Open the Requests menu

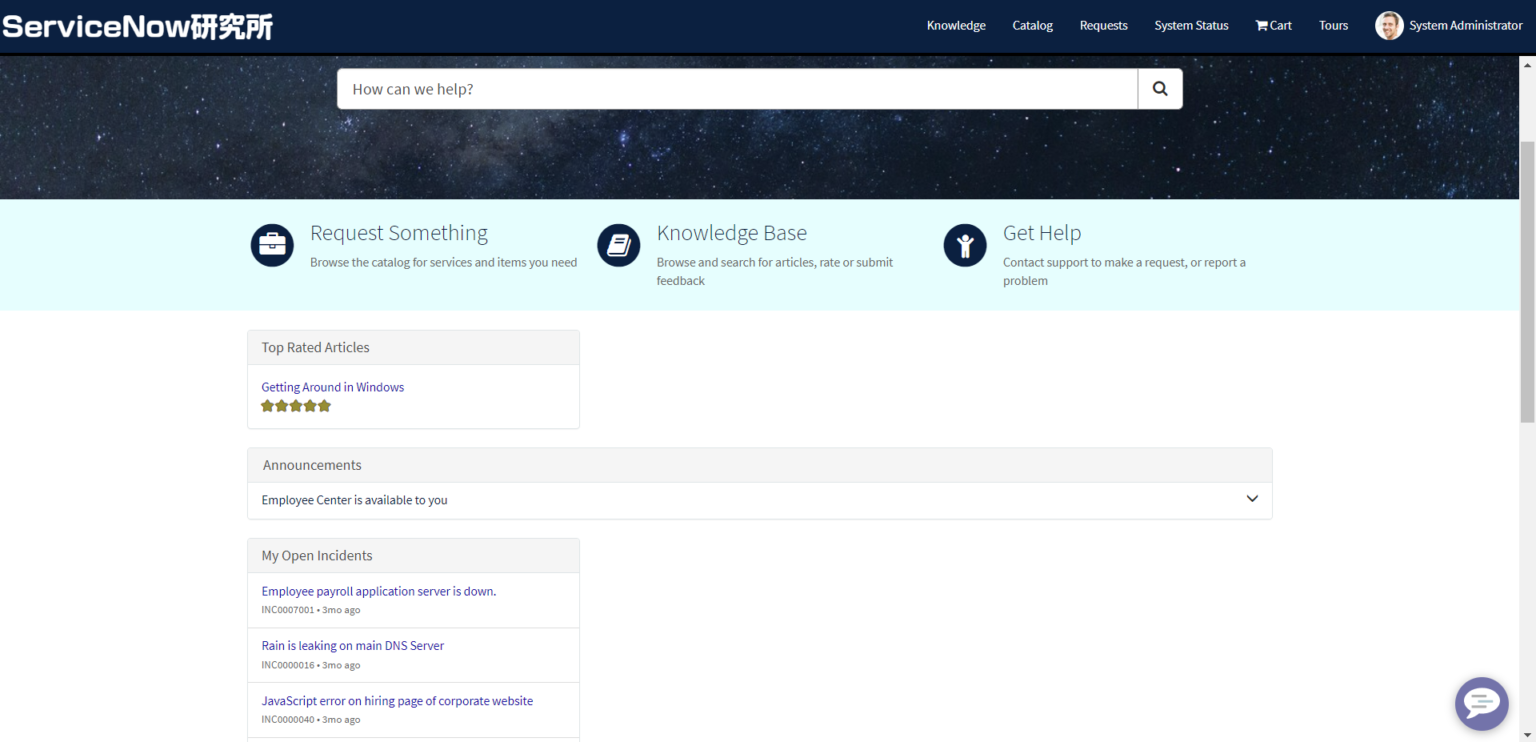1103,25
